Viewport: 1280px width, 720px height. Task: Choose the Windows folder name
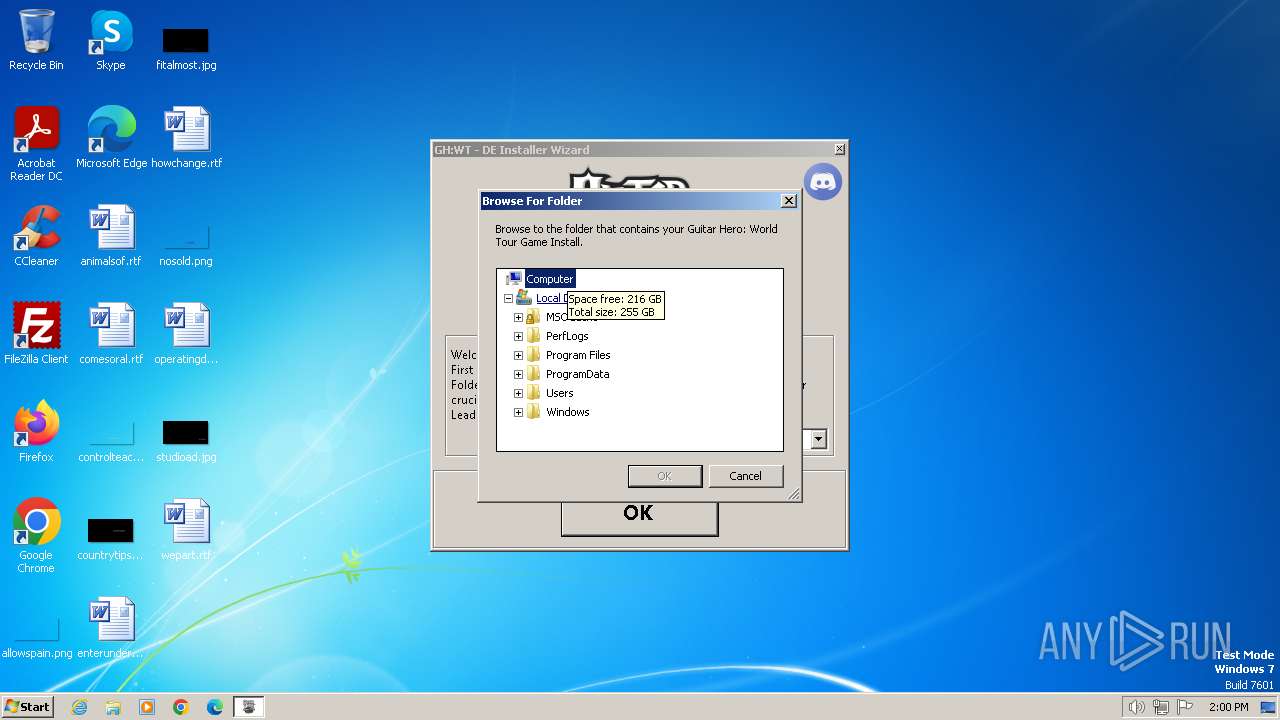pyautogui.click(x=568, y=412)
